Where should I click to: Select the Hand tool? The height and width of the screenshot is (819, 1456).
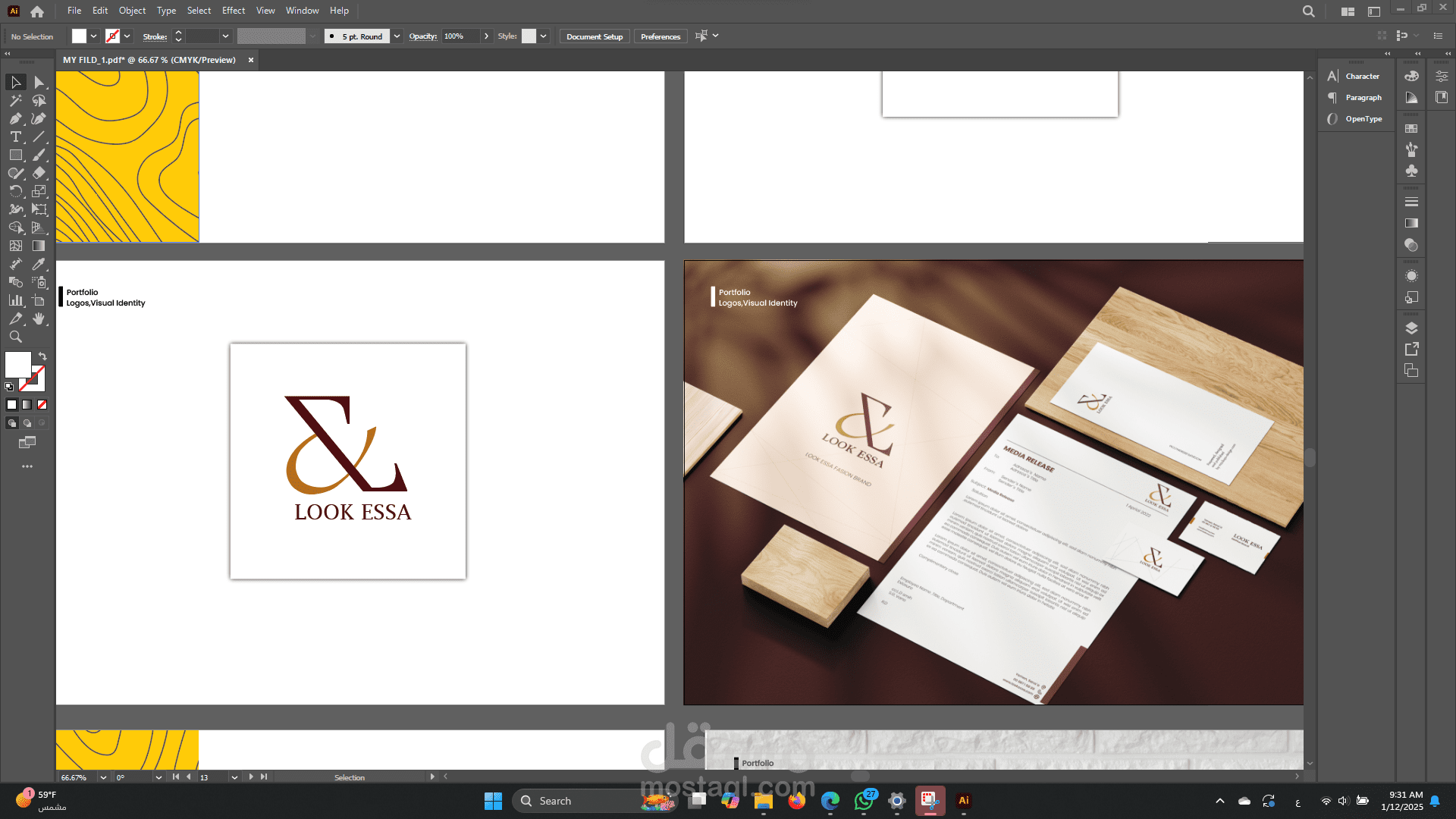coord(39,318)
